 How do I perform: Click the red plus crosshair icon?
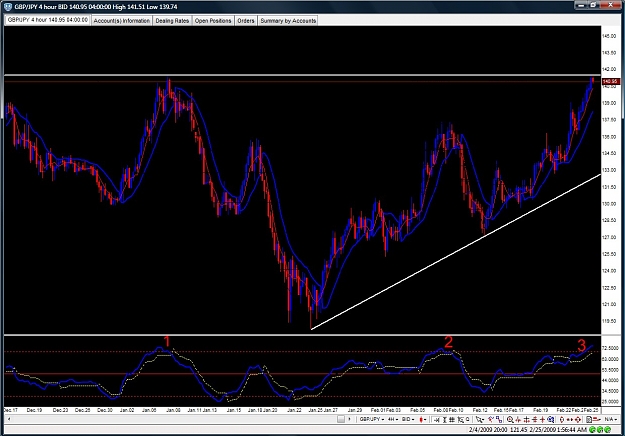click(x=542, y=419)
